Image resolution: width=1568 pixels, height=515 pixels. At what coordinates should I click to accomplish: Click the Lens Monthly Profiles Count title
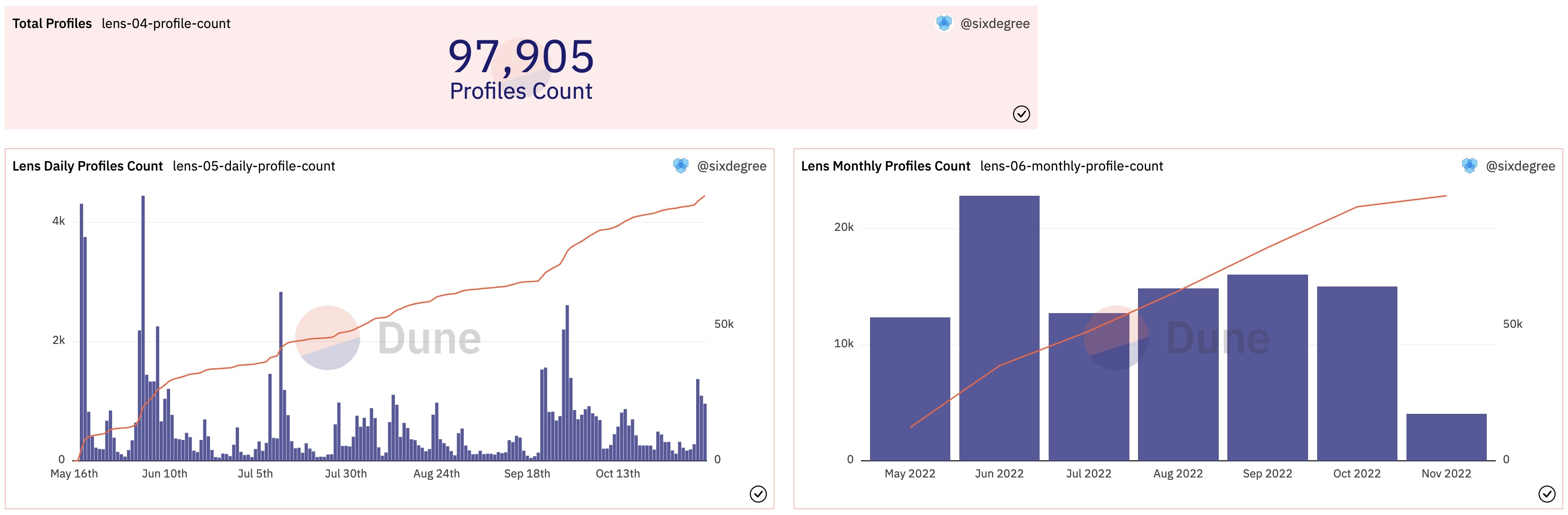[x=885, y=166]
